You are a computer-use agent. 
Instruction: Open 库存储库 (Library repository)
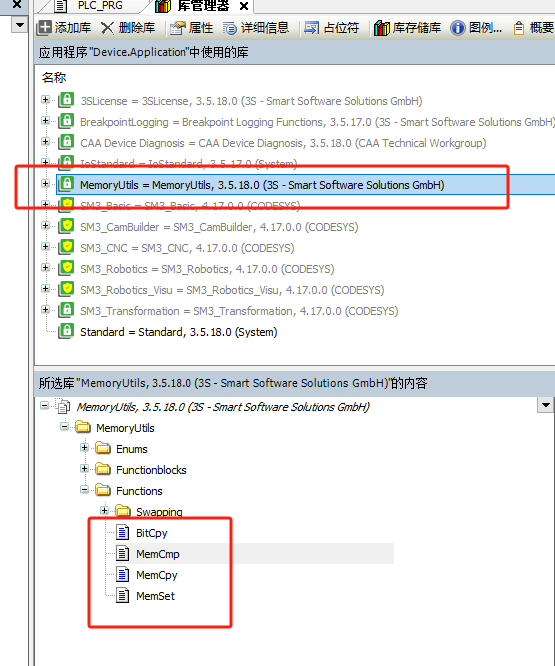tap(408, 28)
